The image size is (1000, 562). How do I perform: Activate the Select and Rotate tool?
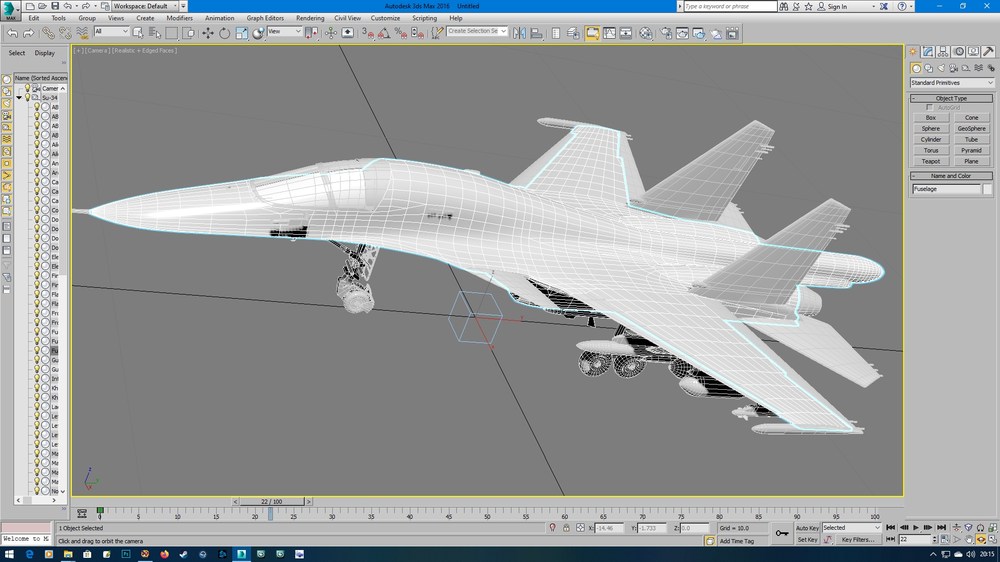click(224, 33)
